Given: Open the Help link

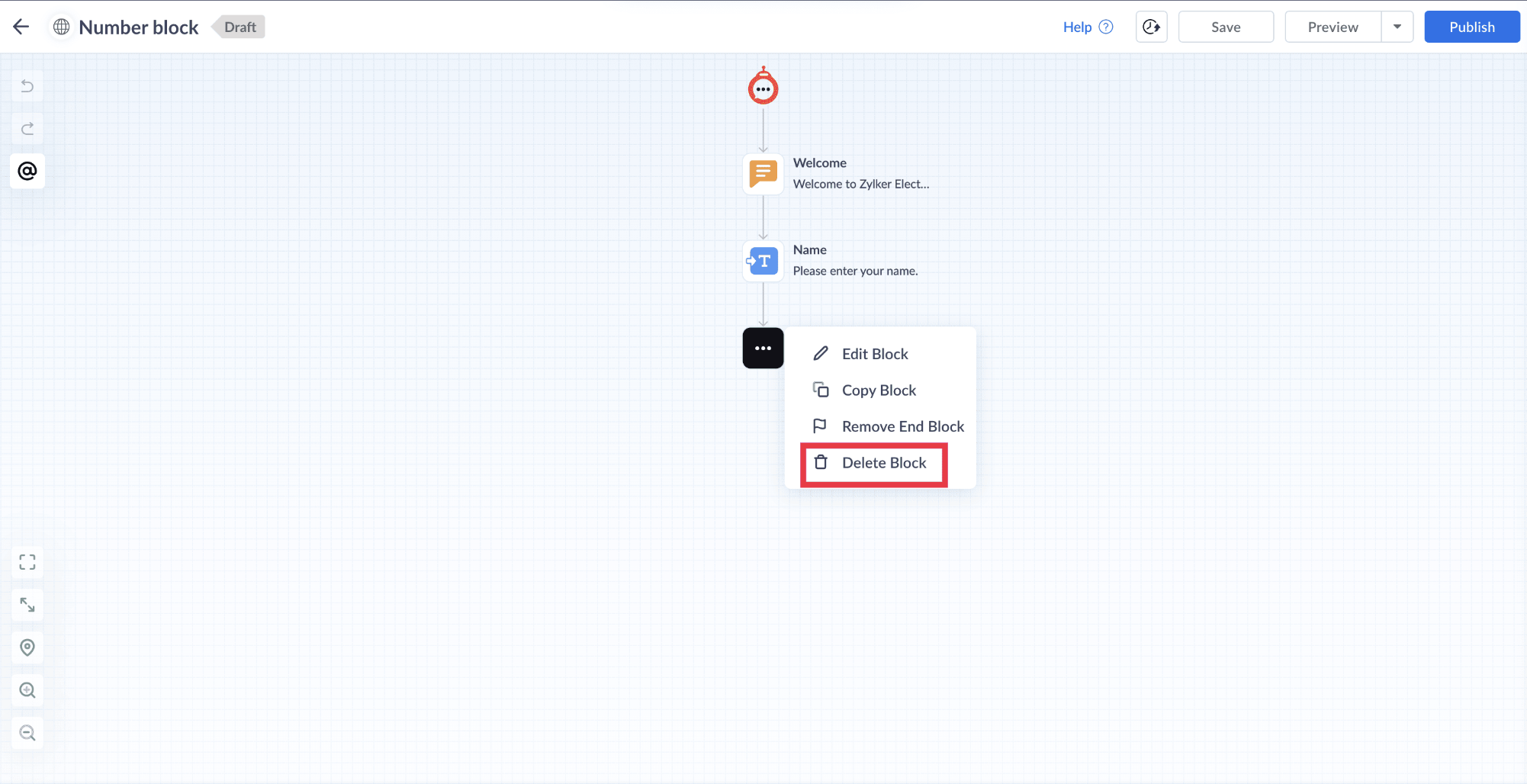Looking at the screenshot, I should (x=1077, y=27).
